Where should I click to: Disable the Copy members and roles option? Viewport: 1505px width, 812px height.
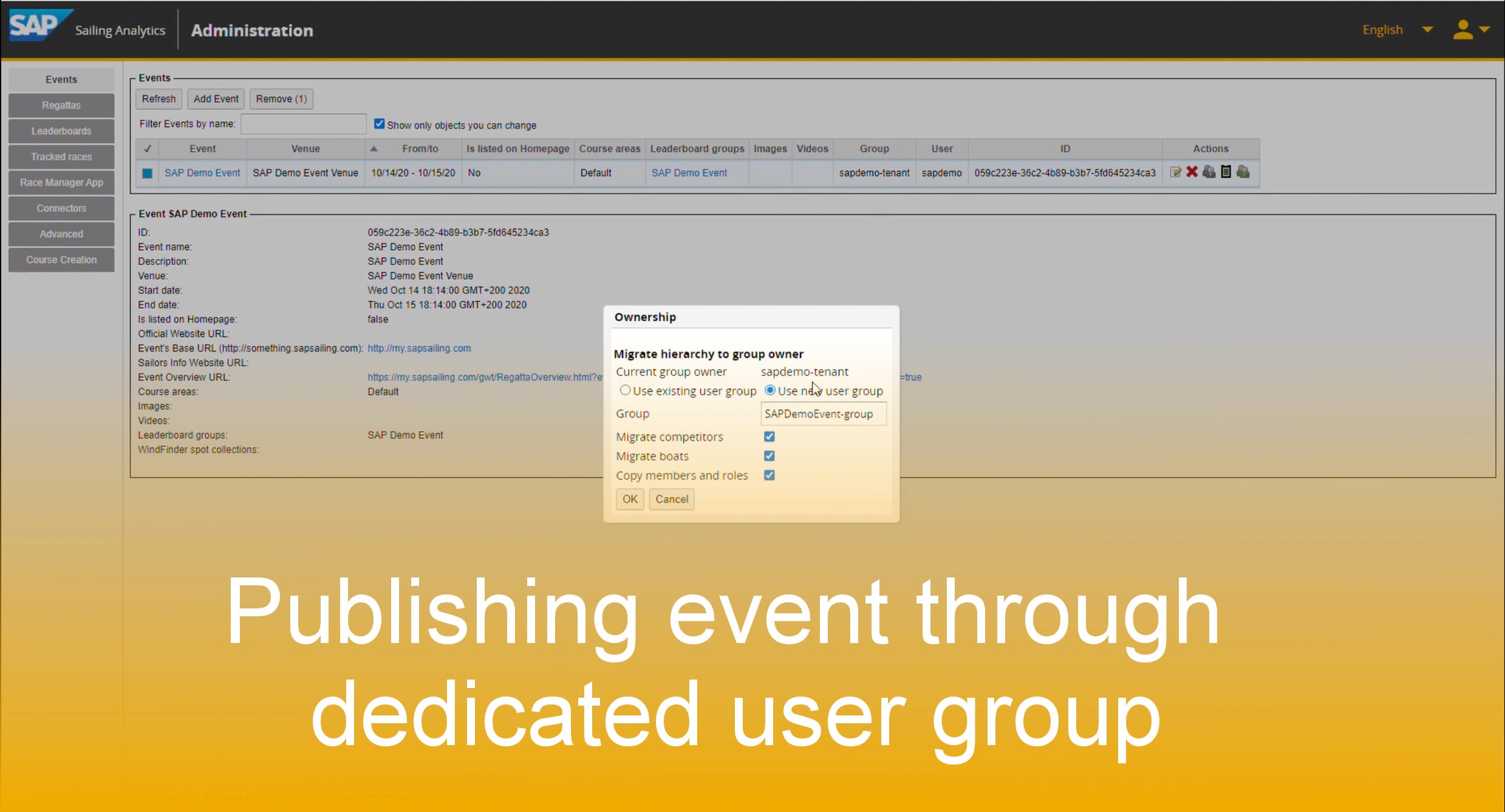click(769, 475)
